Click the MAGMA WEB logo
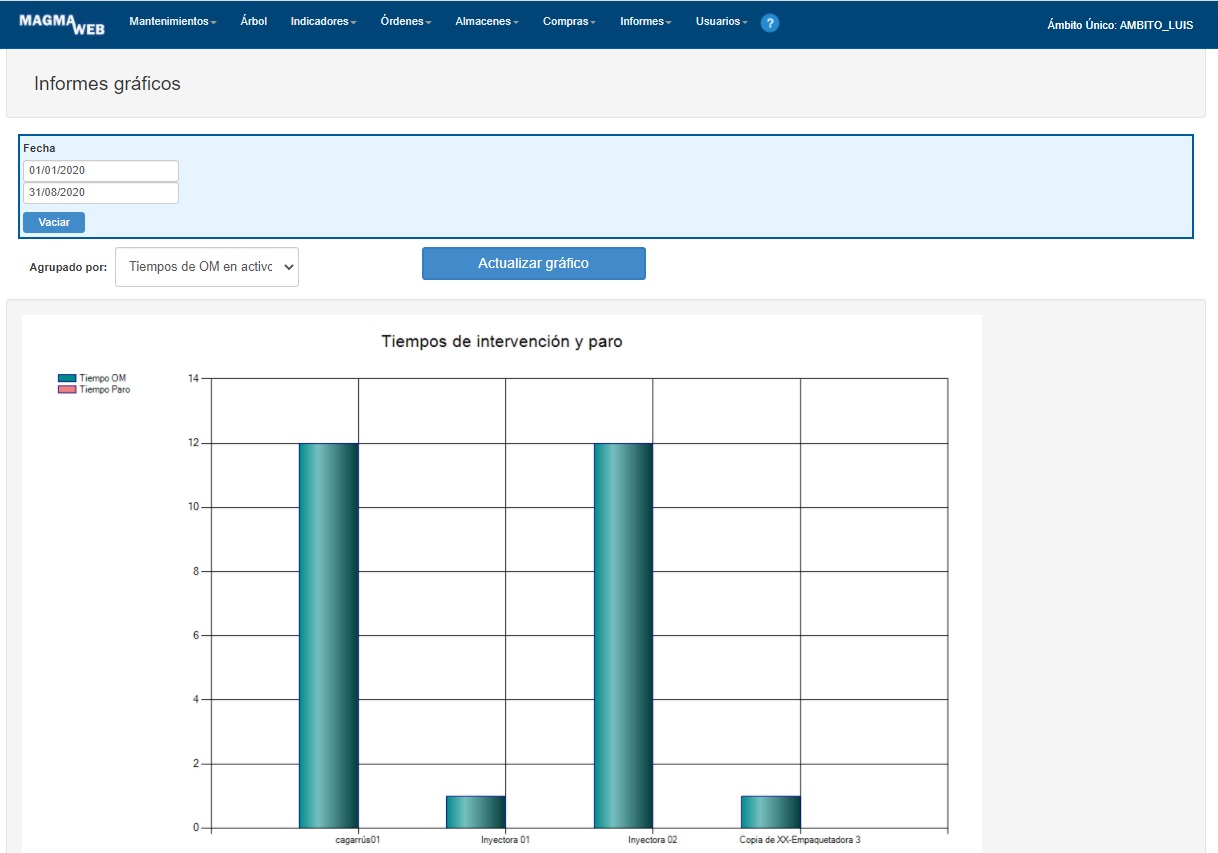 click(x=62, y=24)
